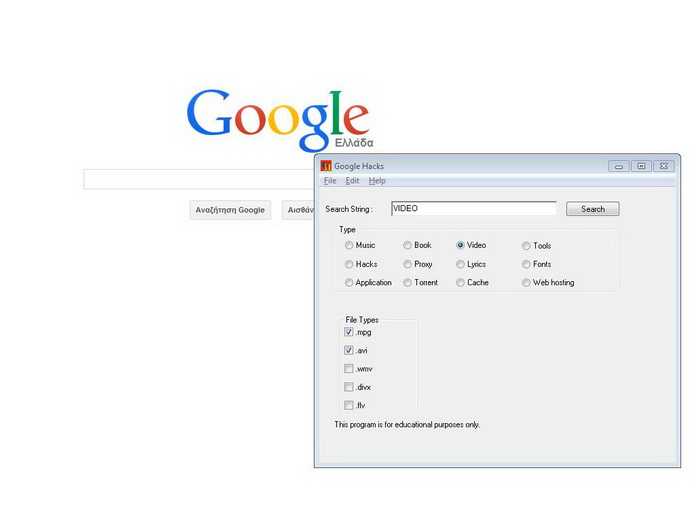700x509 pixels.
Task: Open the Help menu
Action: [377, 181]
